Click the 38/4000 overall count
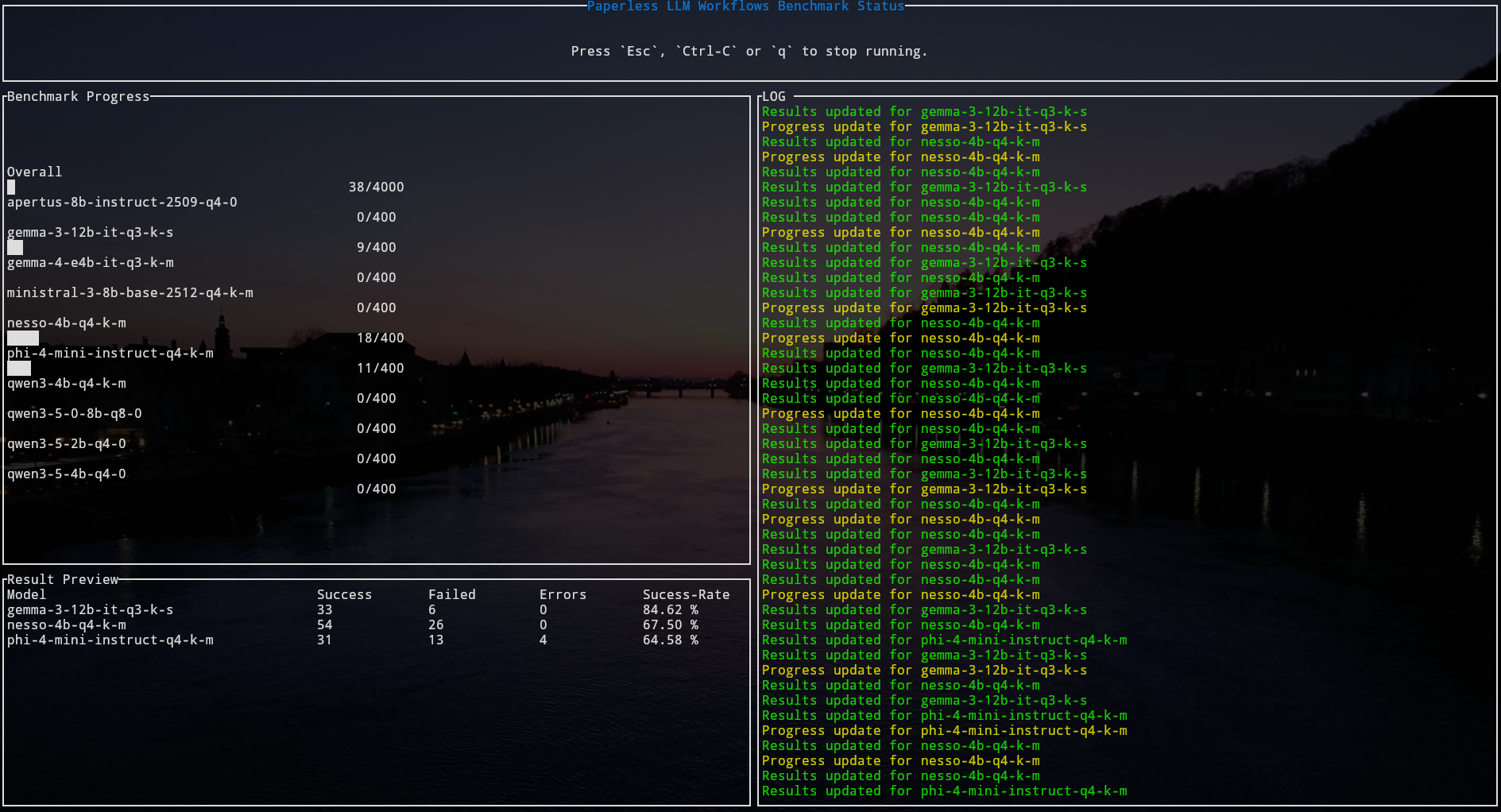The image size is (1501, 812). pyautogui.click(x=376, y=188)
